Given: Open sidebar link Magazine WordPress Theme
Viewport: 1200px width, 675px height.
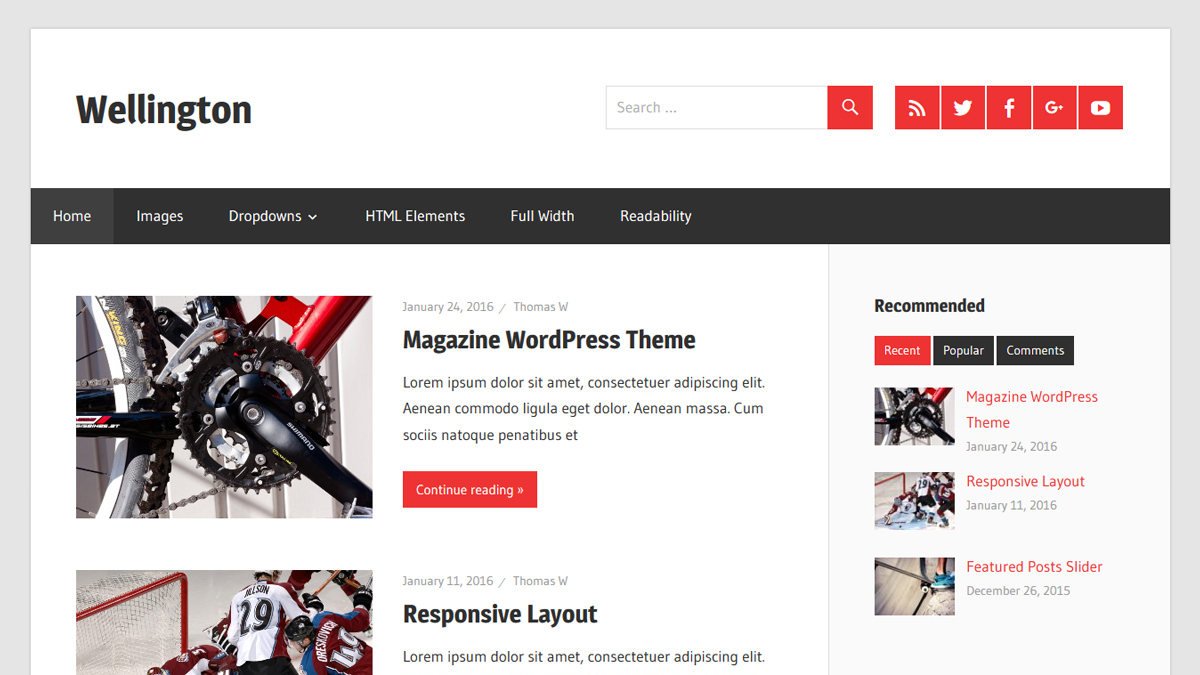Looking at the screenshot, I should pos(1032,409).
